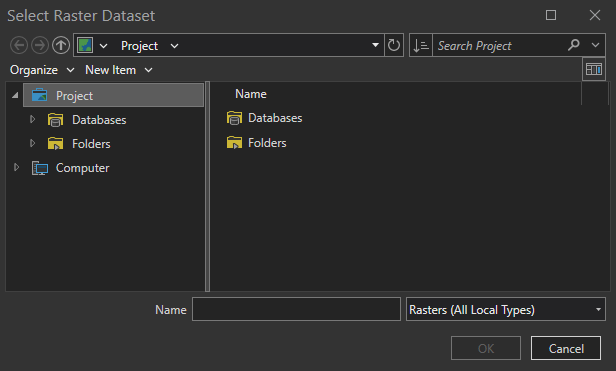Screen dimensions: 616x371
Task: Expand the search options chevron
Action: (x=596, y=45)
